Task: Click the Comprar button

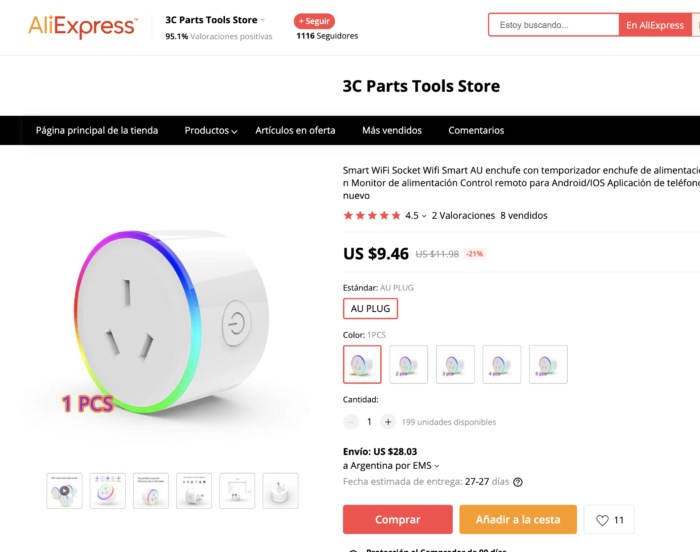Action: (x=397, y=519)
